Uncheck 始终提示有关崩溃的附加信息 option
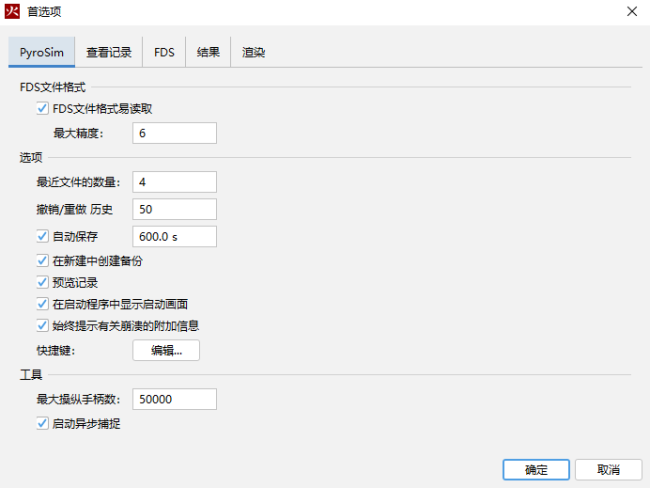This screenshot has width=650, height=488. click(42, 326)
